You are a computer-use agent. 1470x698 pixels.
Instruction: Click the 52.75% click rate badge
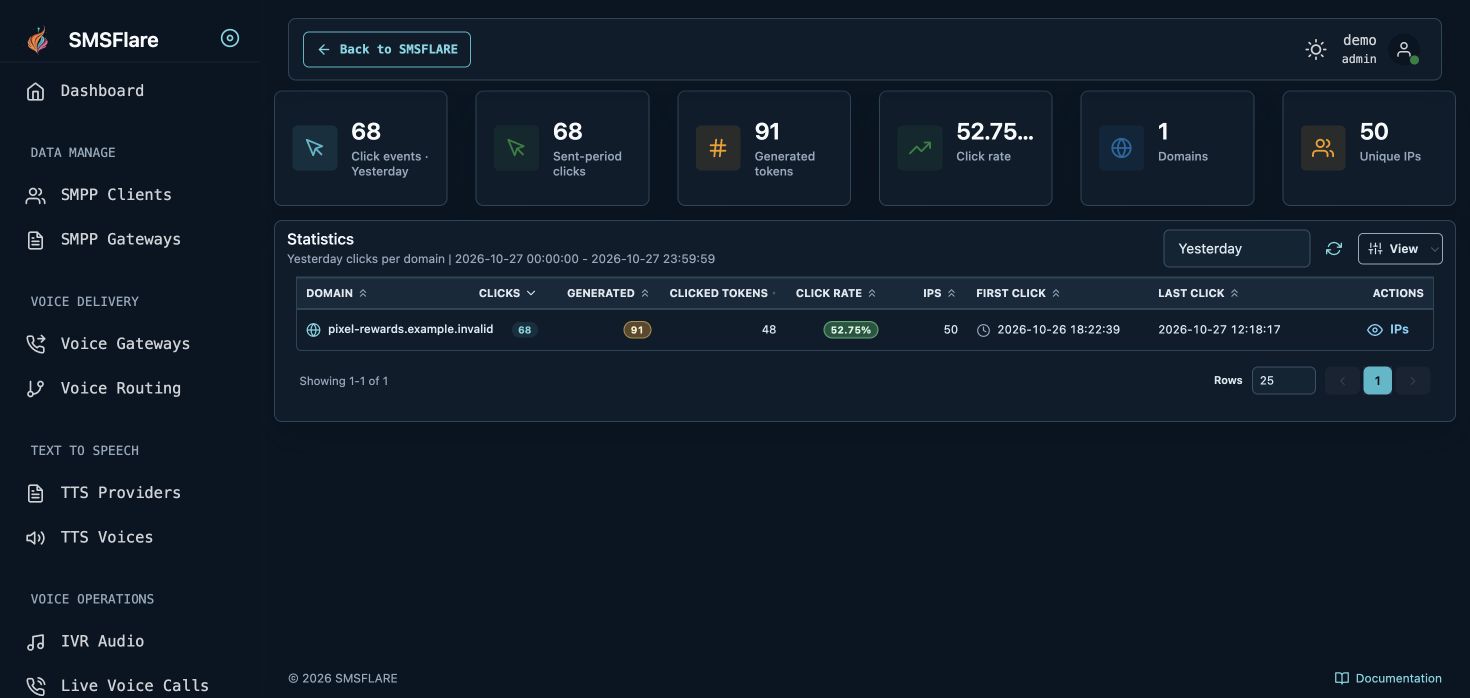point(851,330)
